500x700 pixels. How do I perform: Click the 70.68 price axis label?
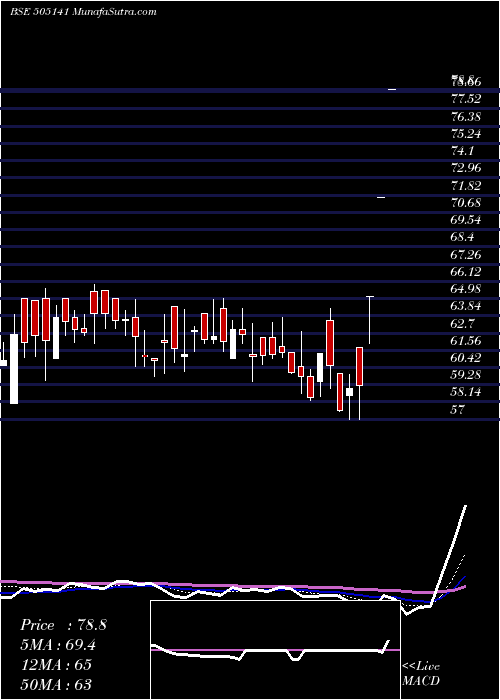click(x=467, y=203)
